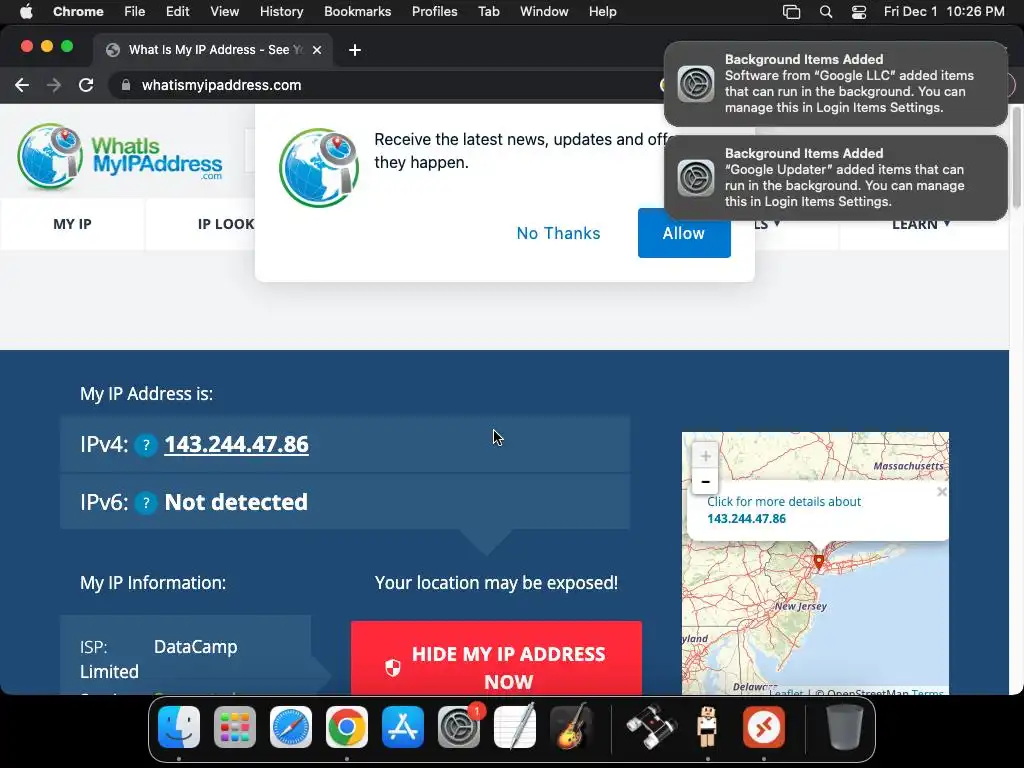1024x768 pixels.
Task: Click the menu bar date and time
Action: click(944, 11)
